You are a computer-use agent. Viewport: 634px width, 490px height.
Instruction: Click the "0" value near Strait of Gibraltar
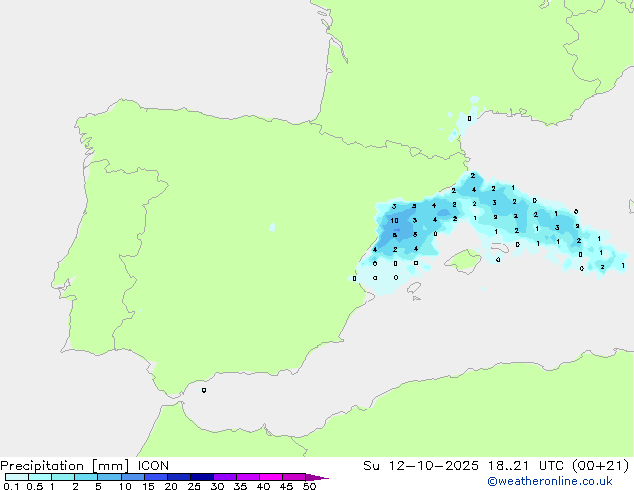204,391
